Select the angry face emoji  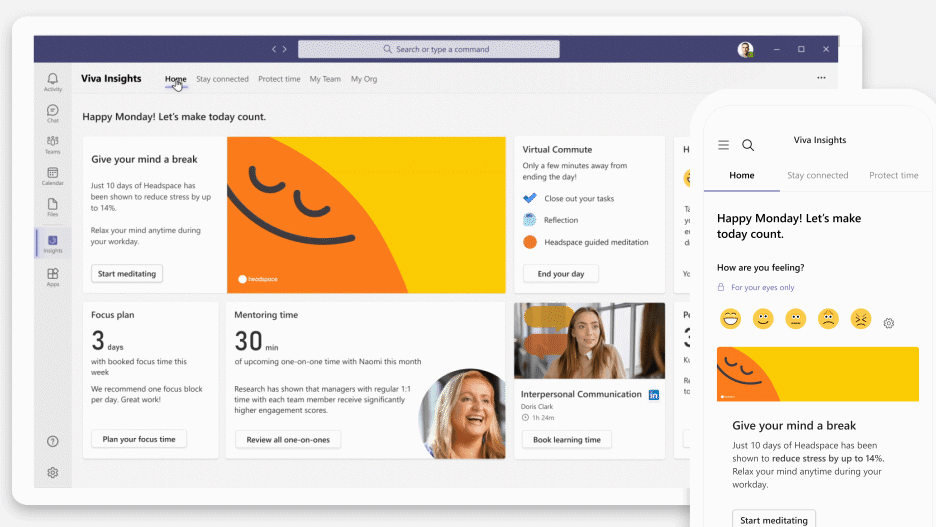point(861,319)
